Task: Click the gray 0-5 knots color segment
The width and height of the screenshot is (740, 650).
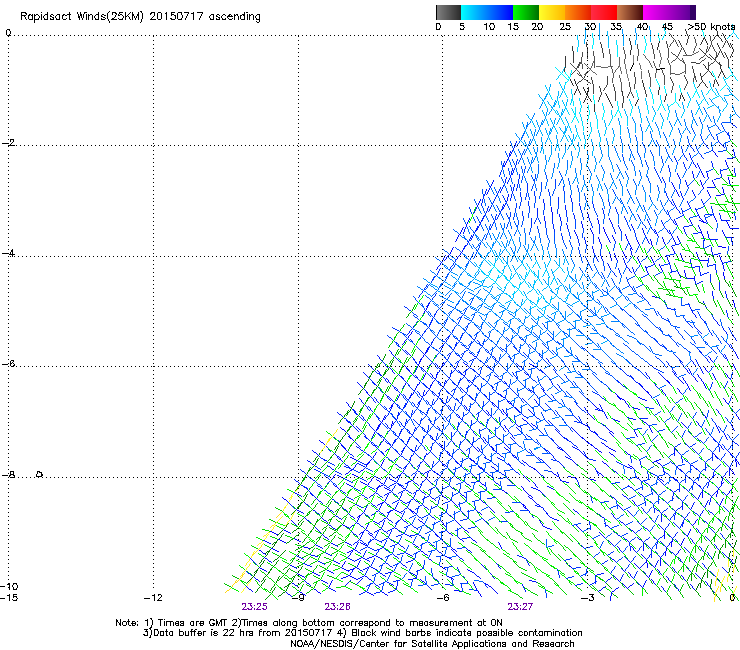Action: pyautogui.click(x=448, y=12)
